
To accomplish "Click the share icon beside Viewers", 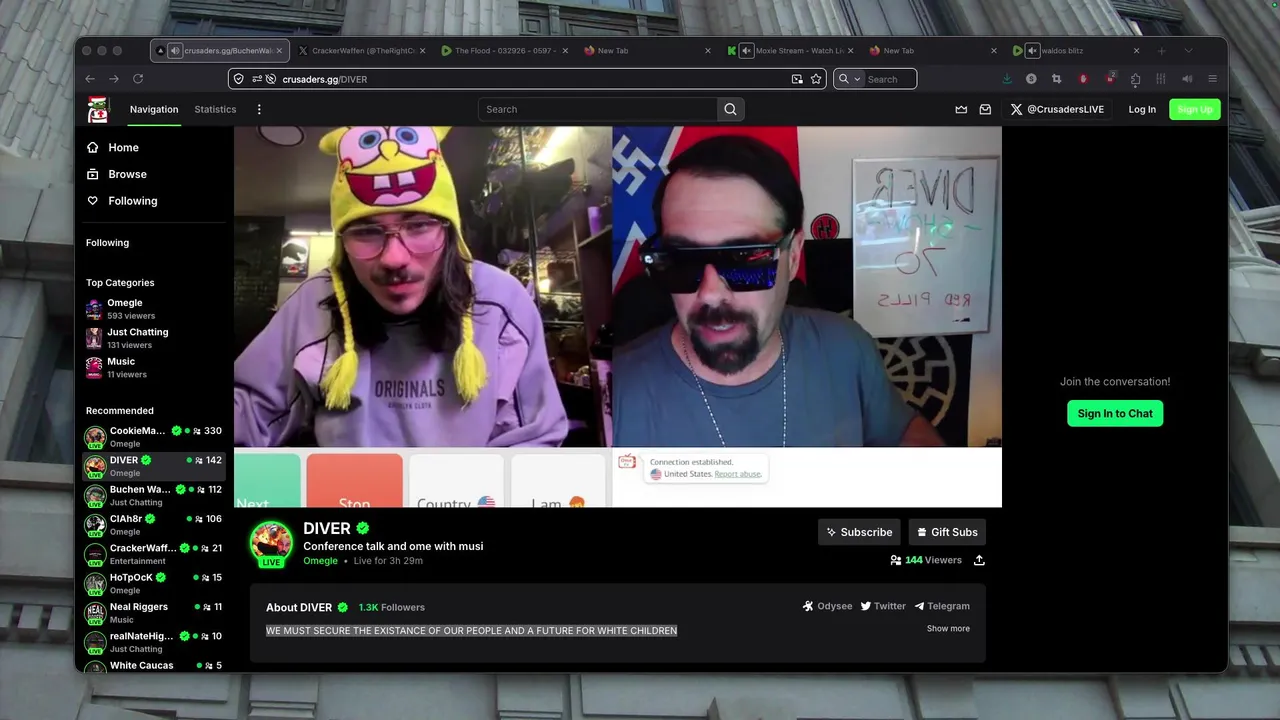I will 979,560.
